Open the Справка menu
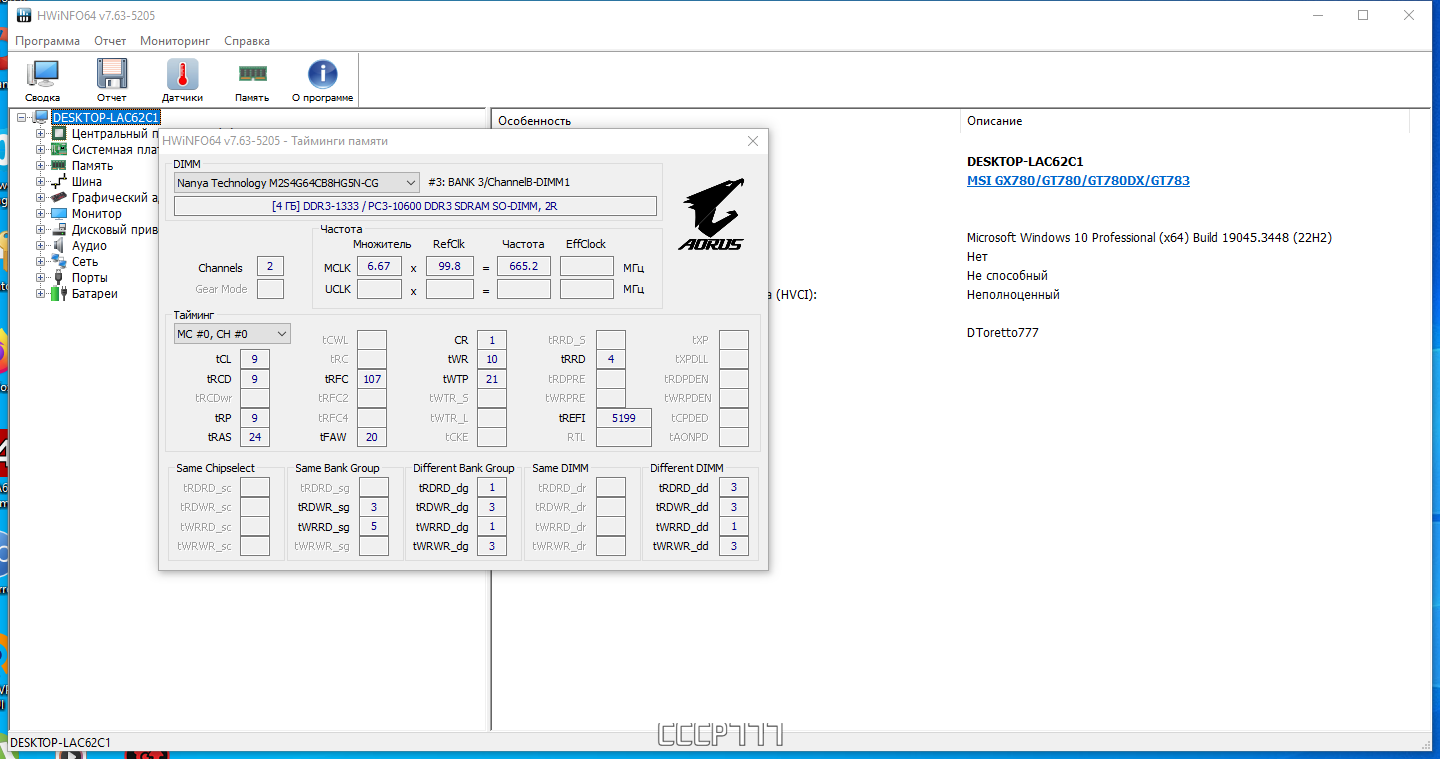The image size is (1440, 759). coord(247,41)
